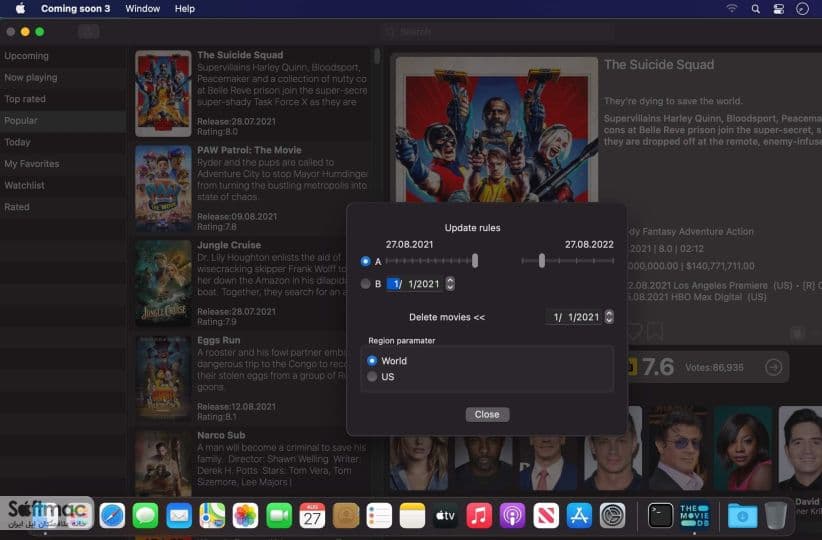Launch Terminal from the dock

click(660, 516)
